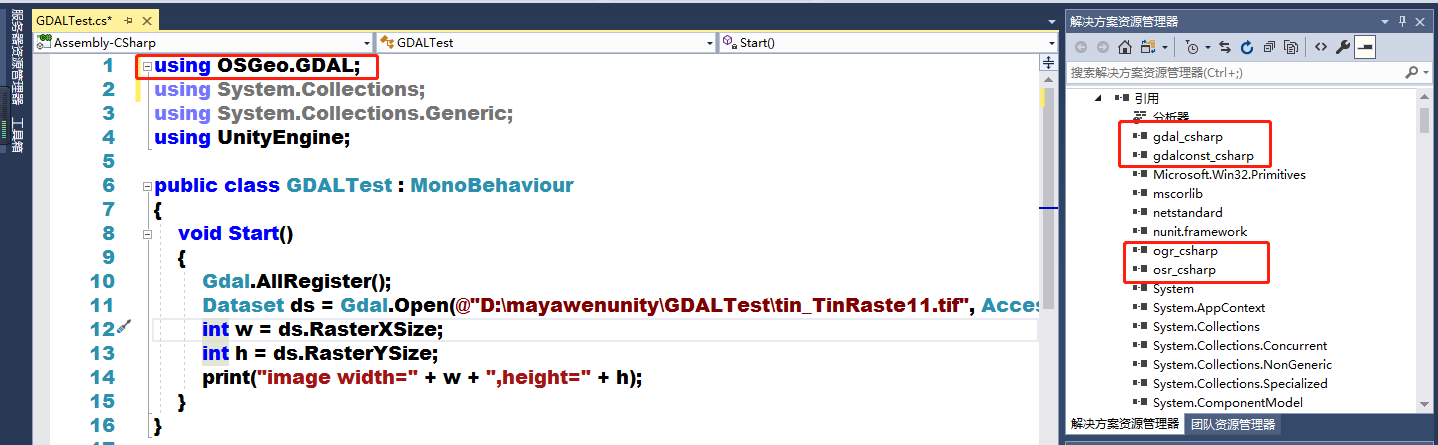Select the System.Collections.Concurrent reference
This screenshot has height=445, width=1438.
(x=1240, y=345)
